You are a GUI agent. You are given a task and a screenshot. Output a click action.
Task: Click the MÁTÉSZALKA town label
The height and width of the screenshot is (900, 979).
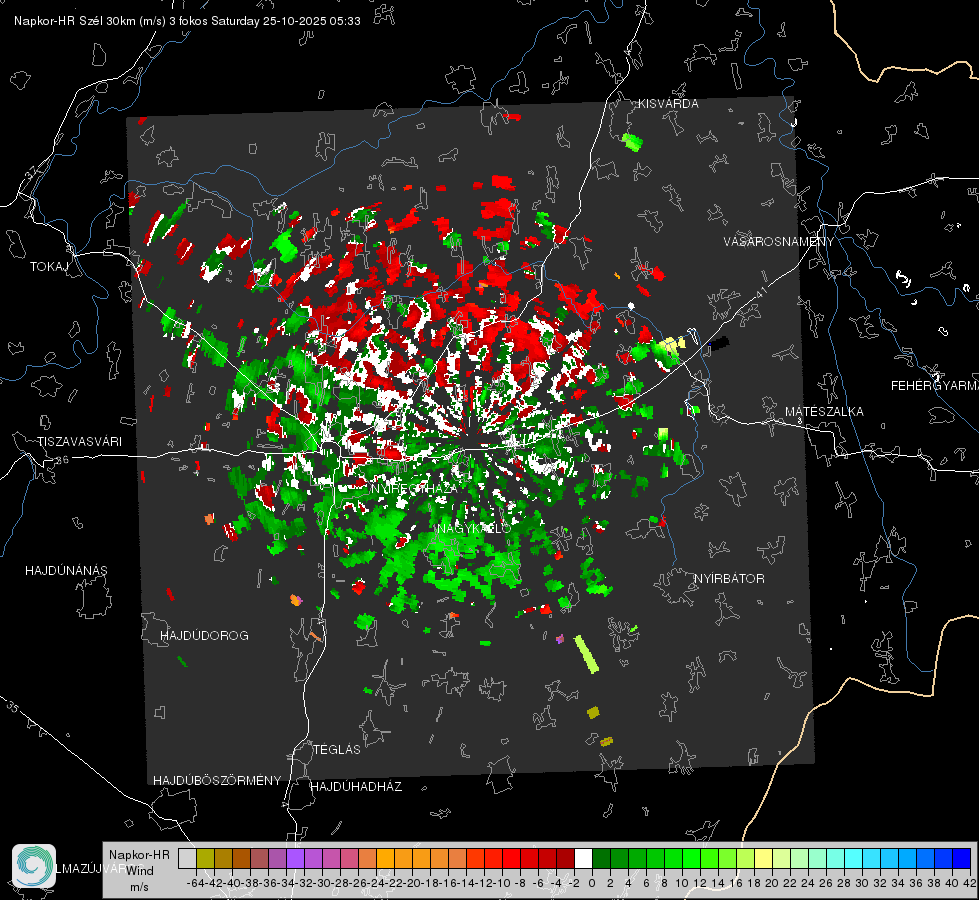[824, 411]
